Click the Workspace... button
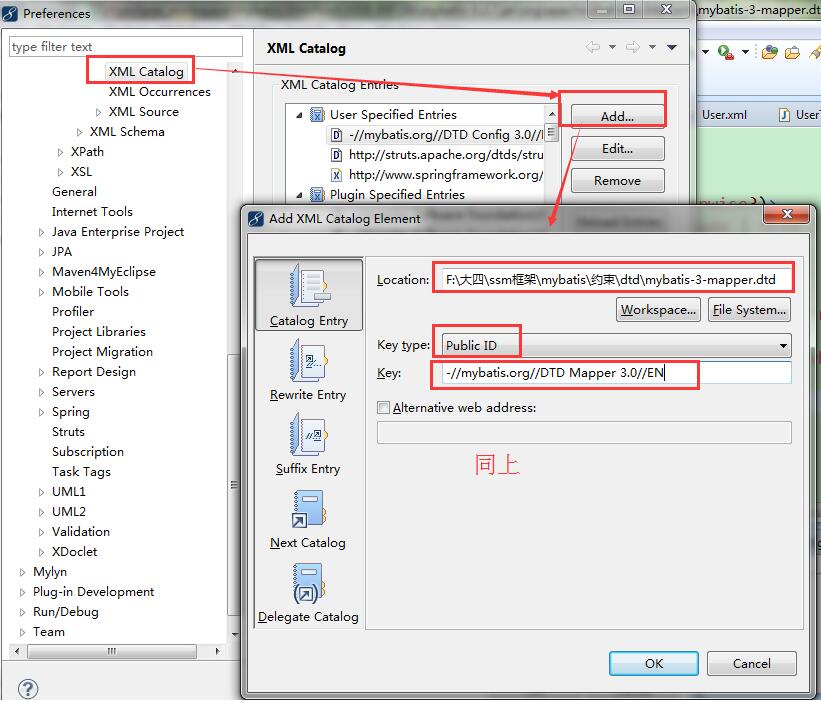The image size is (821, 702). pyautogui.click(x=658, y=310)
